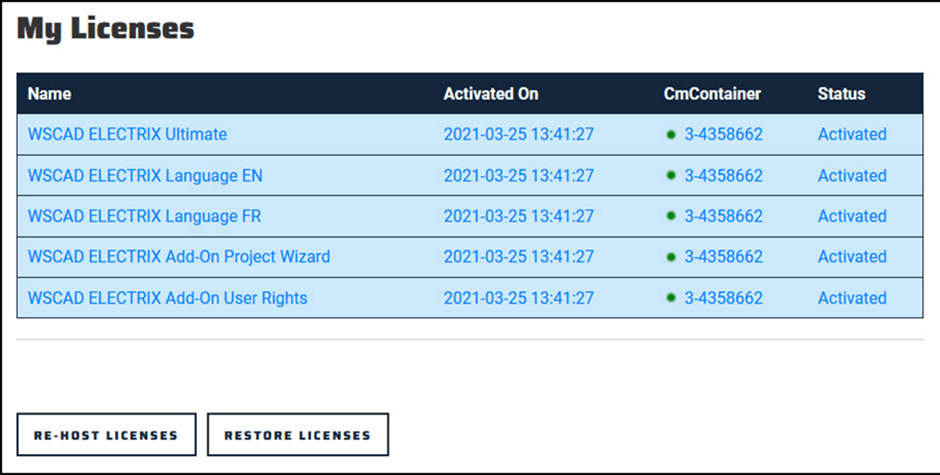Open WSCAD ELECTRIX Add-On Project Wizard
Screen dimensions: 940x475
pyautogui.click(x=179, y=257)
